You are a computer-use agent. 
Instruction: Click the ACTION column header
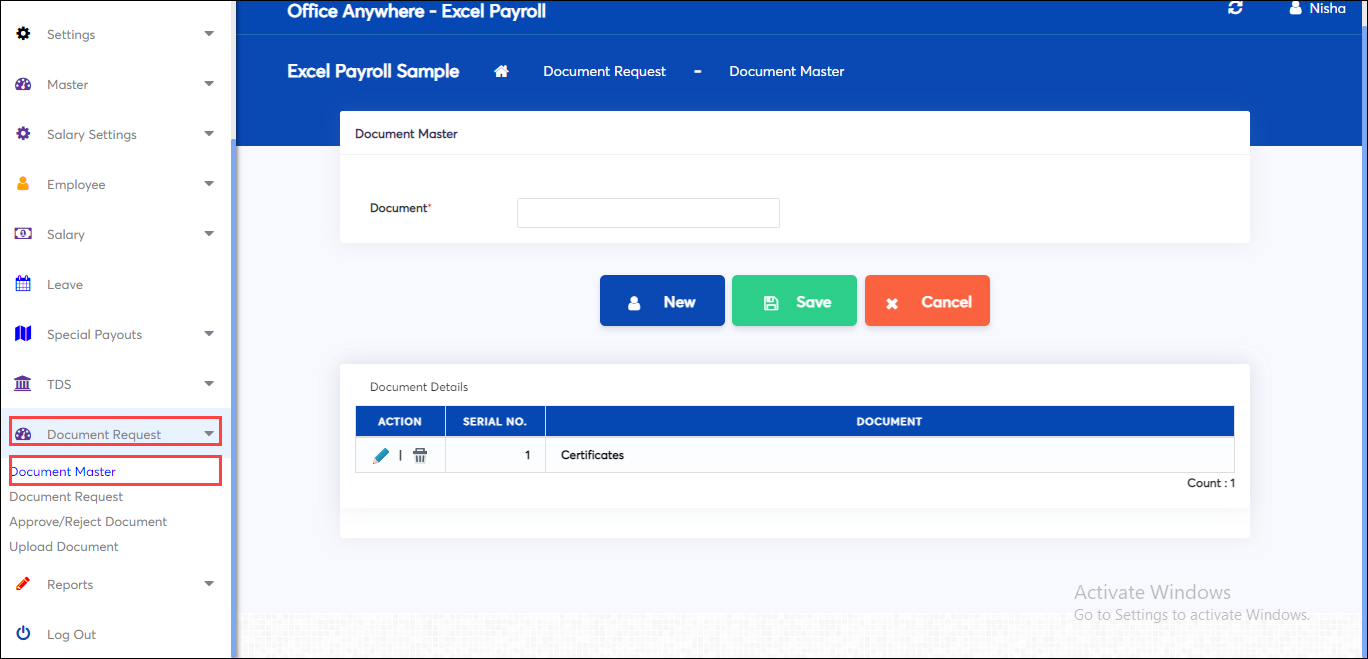coord(400,421)
